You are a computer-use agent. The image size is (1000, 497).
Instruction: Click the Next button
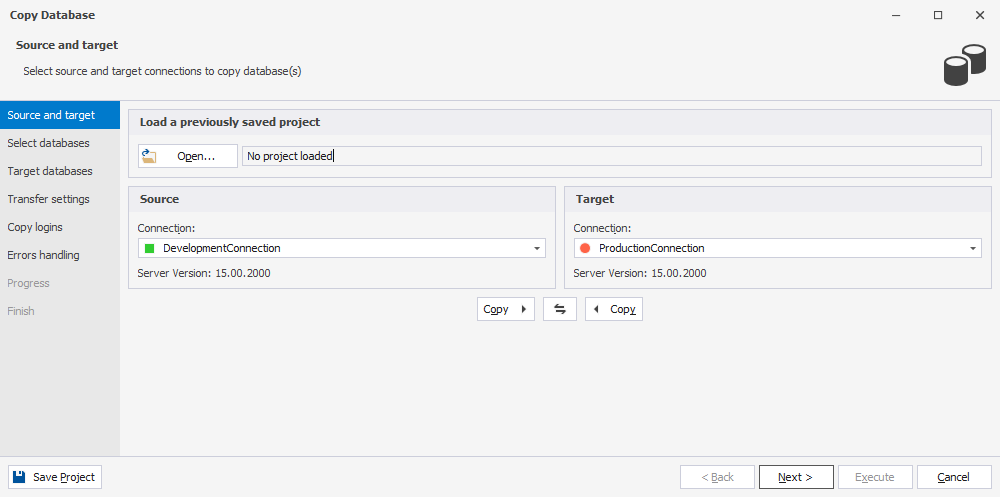click(x=796, y=477)
